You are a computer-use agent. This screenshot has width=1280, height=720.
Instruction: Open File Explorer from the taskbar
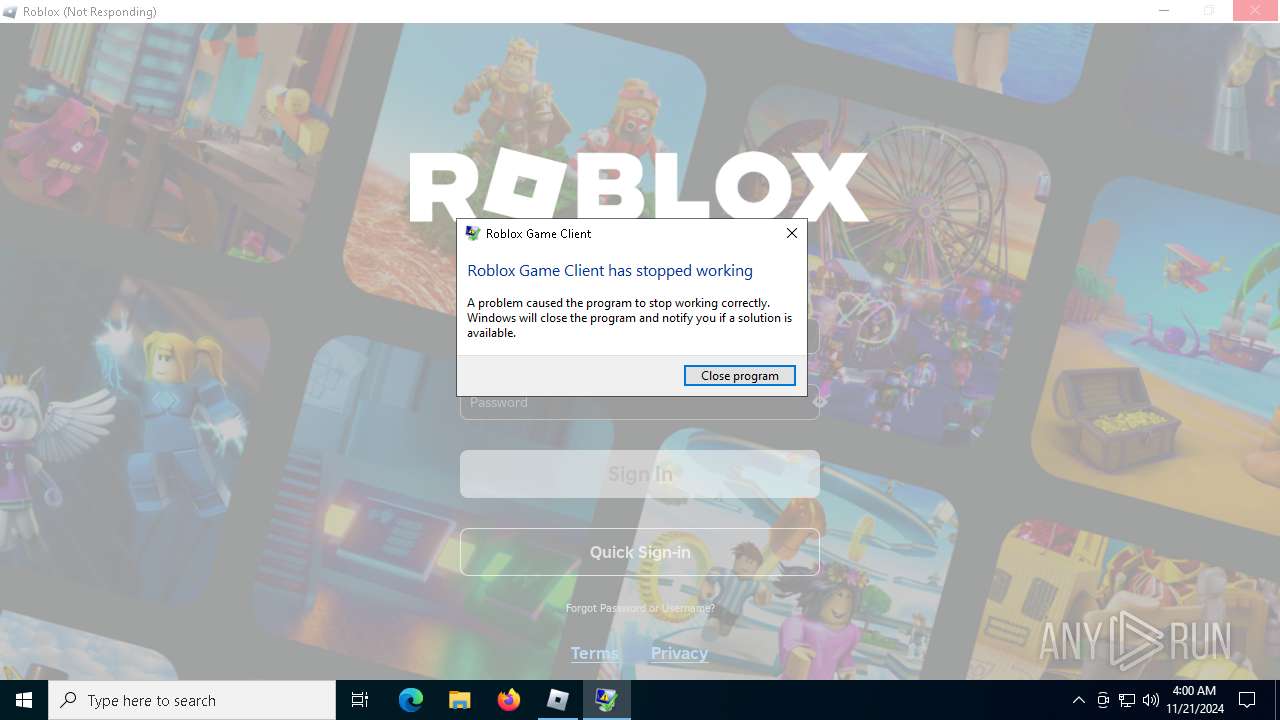click(459, 700)
